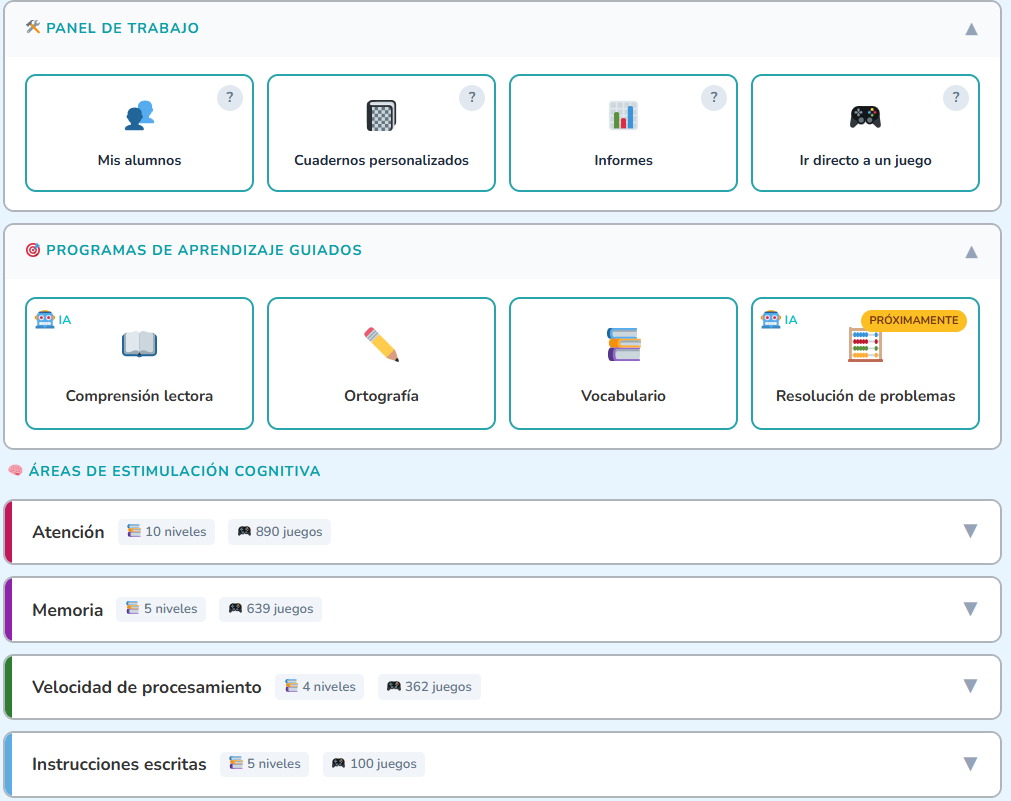Click the abacus icon of Resolución de problemas
The height and width of the screenshot is (801, 1011).
(865, 345)
